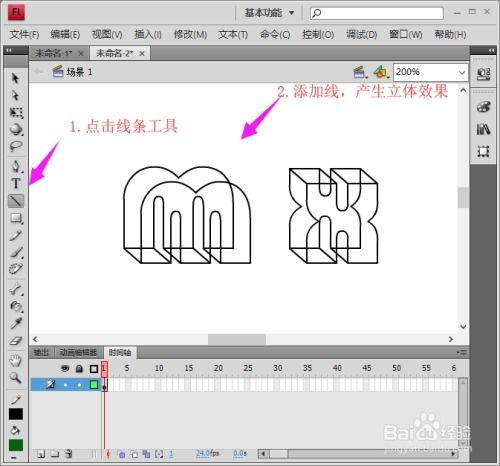Select the Deco tool
The width and height of the screenshot is (500, 466).
pos(16,269)
